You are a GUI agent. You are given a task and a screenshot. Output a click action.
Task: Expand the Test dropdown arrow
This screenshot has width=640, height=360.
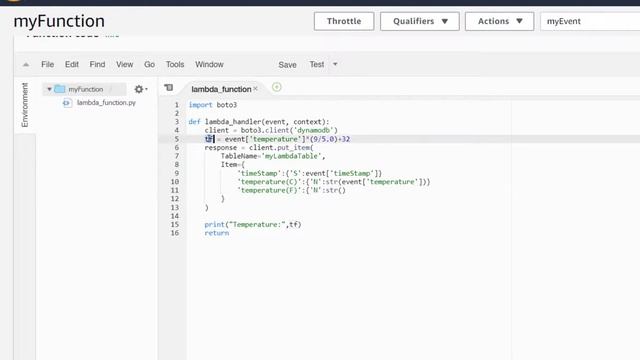click(335, 64)
